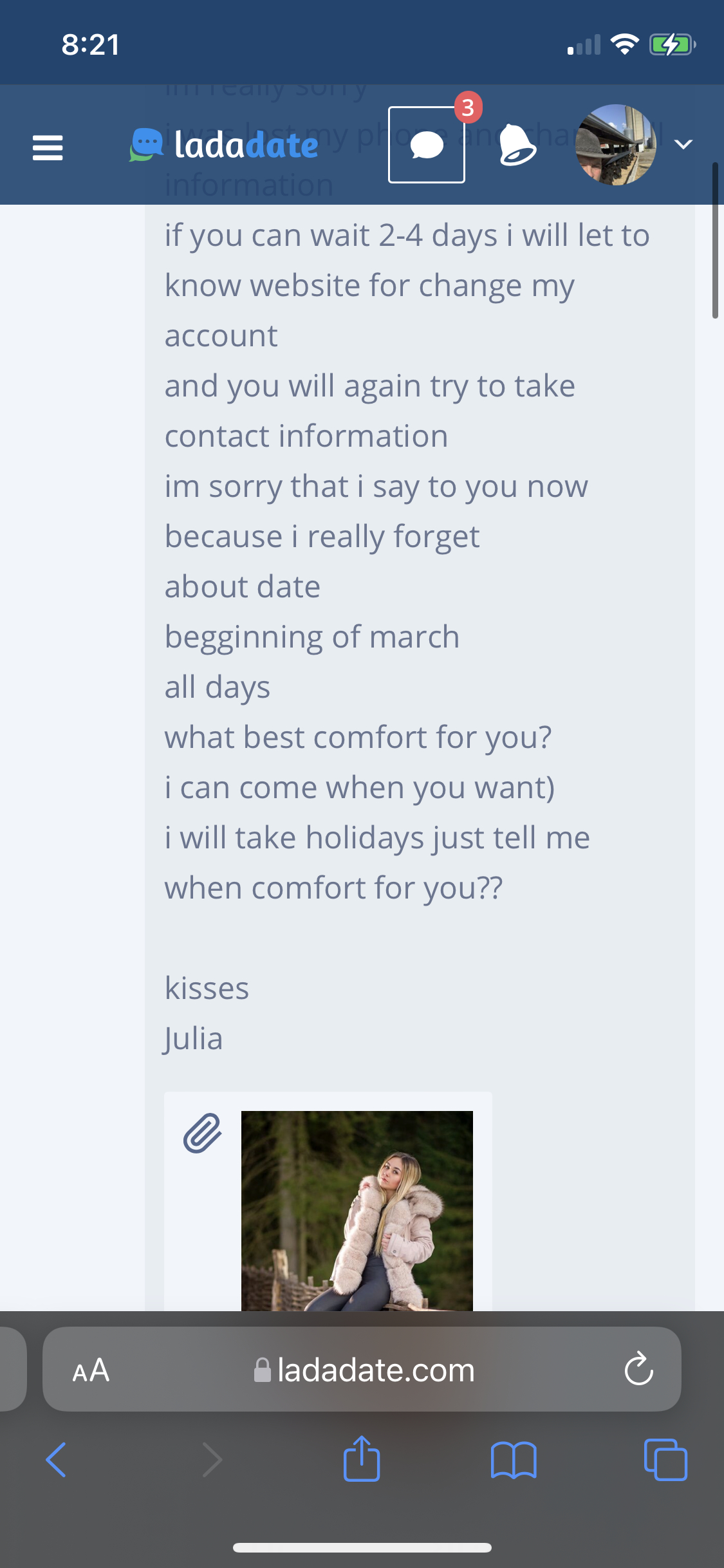Click the ladadate logo

pos(224,145)
